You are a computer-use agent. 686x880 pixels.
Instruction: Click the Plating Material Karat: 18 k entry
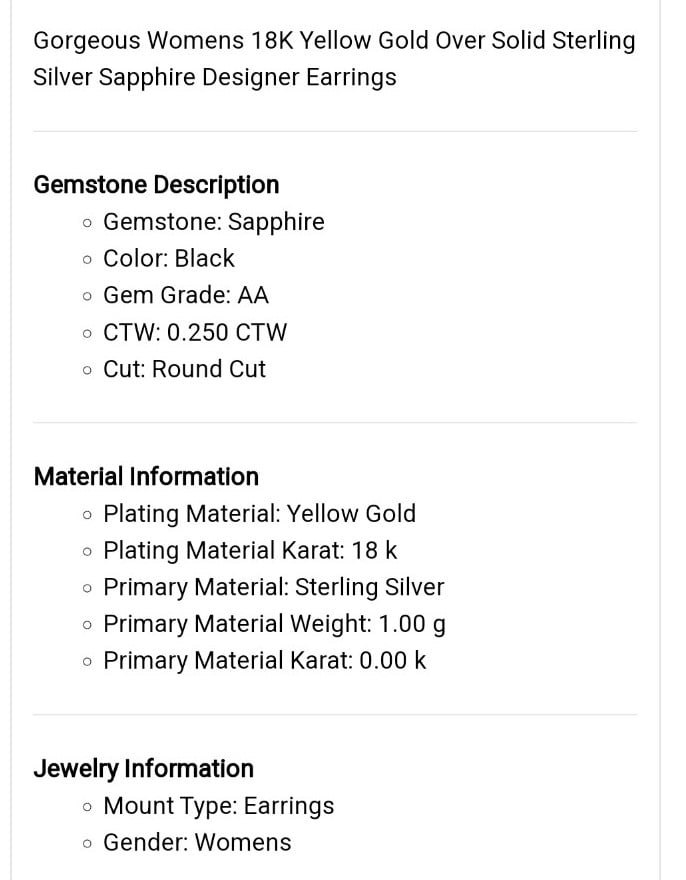click(x=250, y=551)
